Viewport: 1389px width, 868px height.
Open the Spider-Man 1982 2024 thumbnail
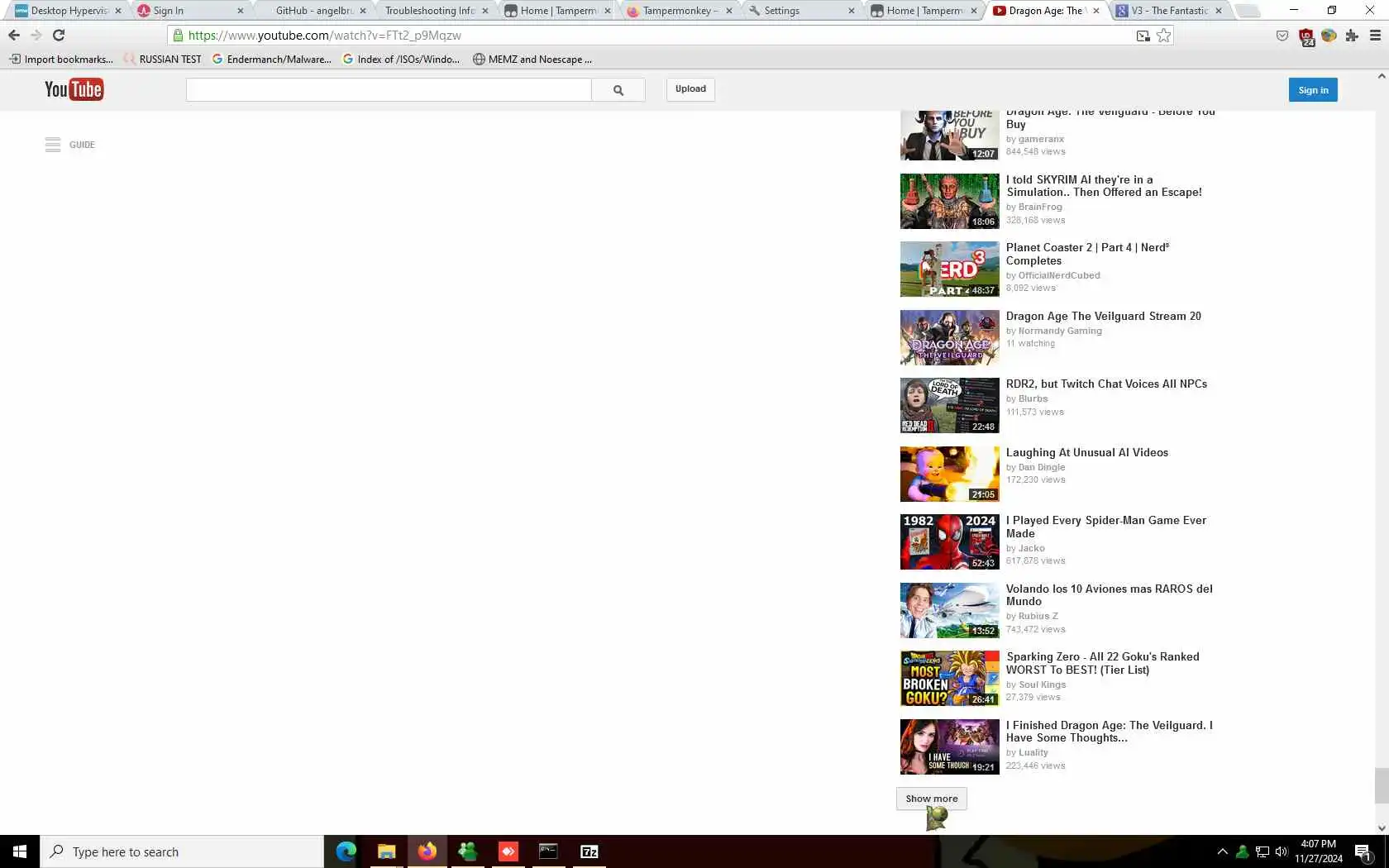pyautogui.click(x=949, y=542)
